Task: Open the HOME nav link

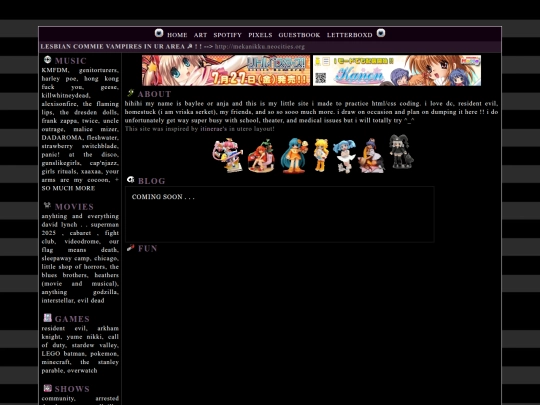Action: point(177,35)
